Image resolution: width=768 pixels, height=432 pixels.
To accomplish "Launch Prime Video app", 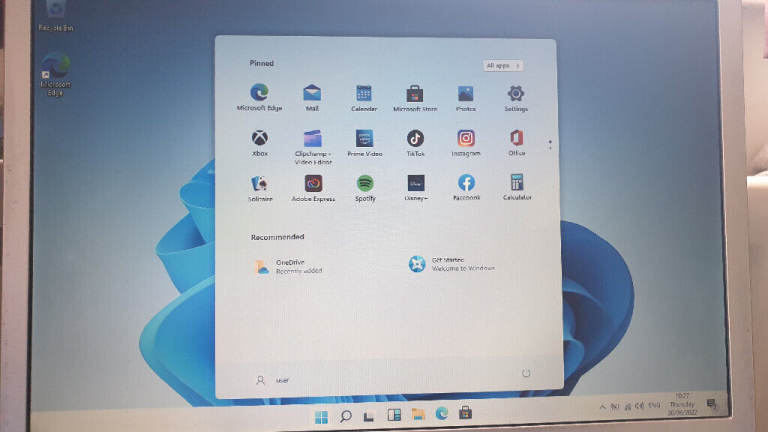I will (x=364, y=138).
